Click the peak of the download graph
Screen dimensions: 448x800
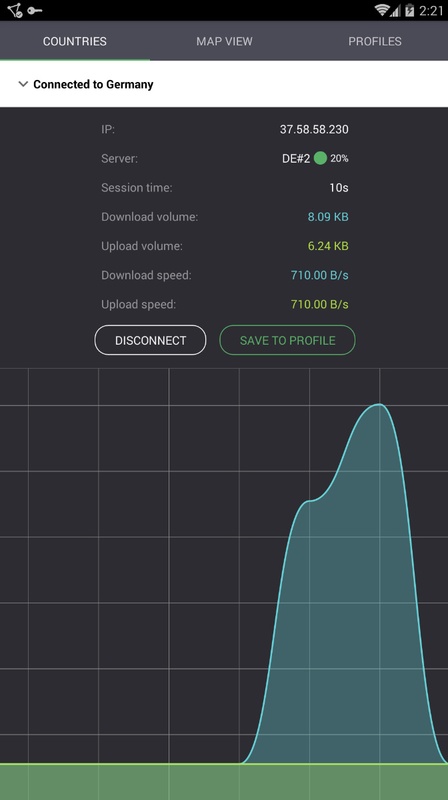click(379, 405)
